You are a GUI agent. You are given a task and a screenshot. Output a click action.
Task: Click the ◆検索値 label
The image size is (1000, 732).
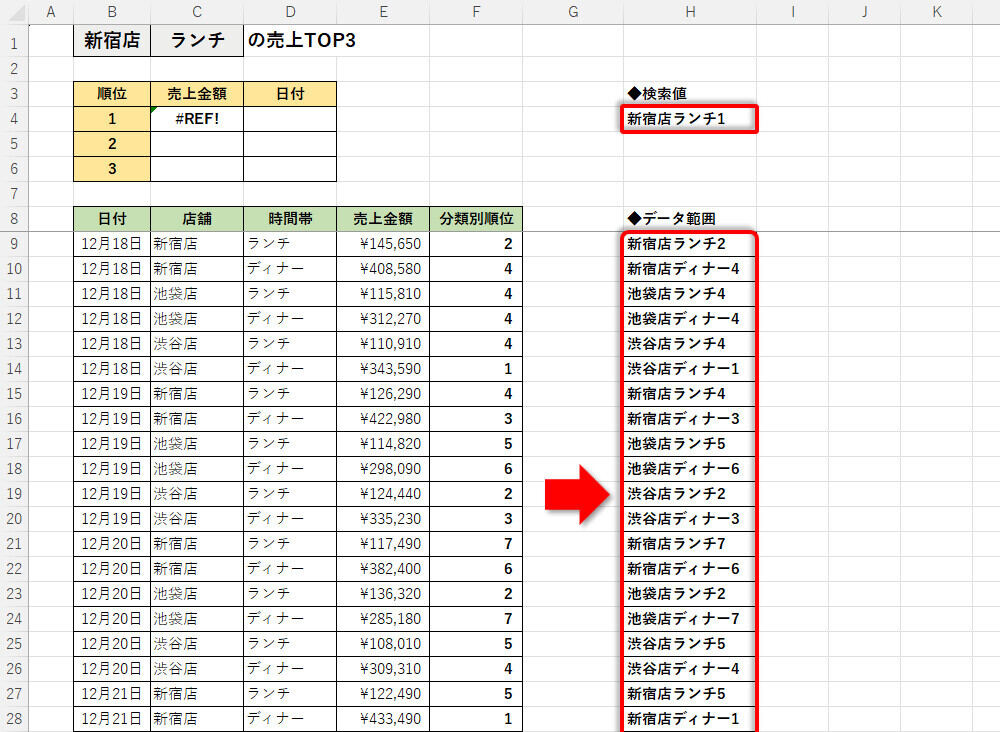657,94
